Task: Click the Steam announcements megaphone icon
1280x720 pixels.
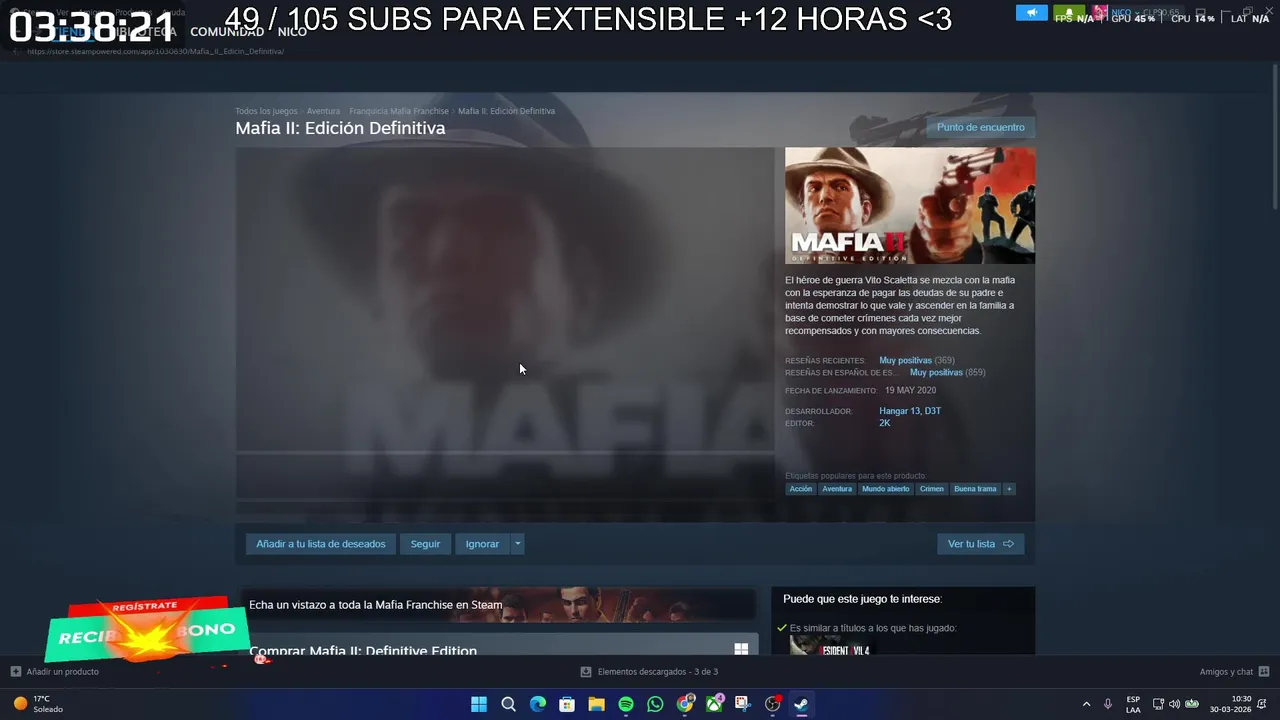Action: point(1031,13)
